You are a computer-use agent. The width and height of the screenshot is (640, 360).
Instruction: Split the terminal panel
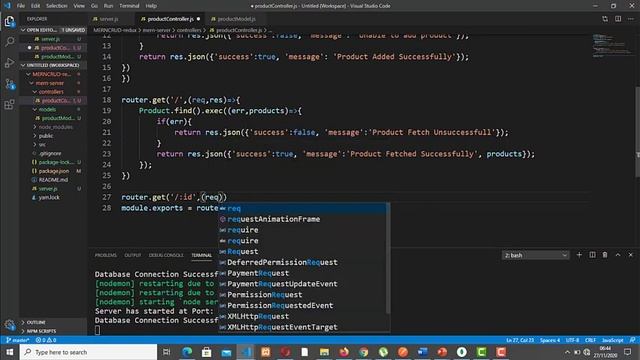pos(592,255)
